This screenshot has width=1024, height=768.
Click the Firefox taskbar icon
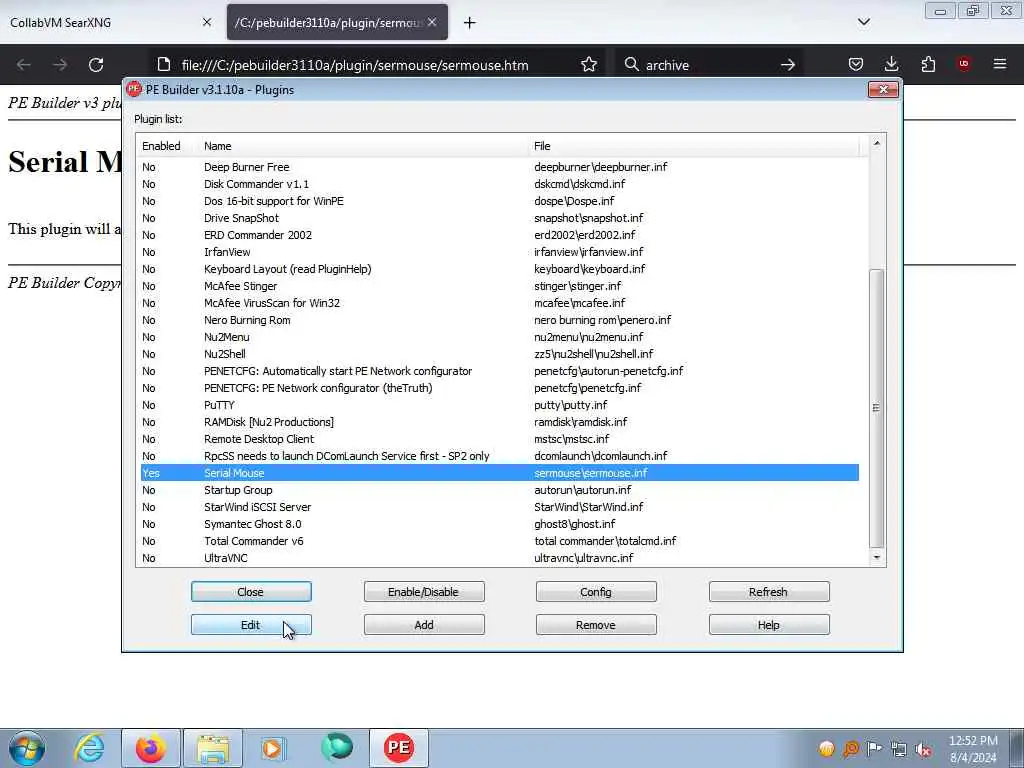[150, 748]
